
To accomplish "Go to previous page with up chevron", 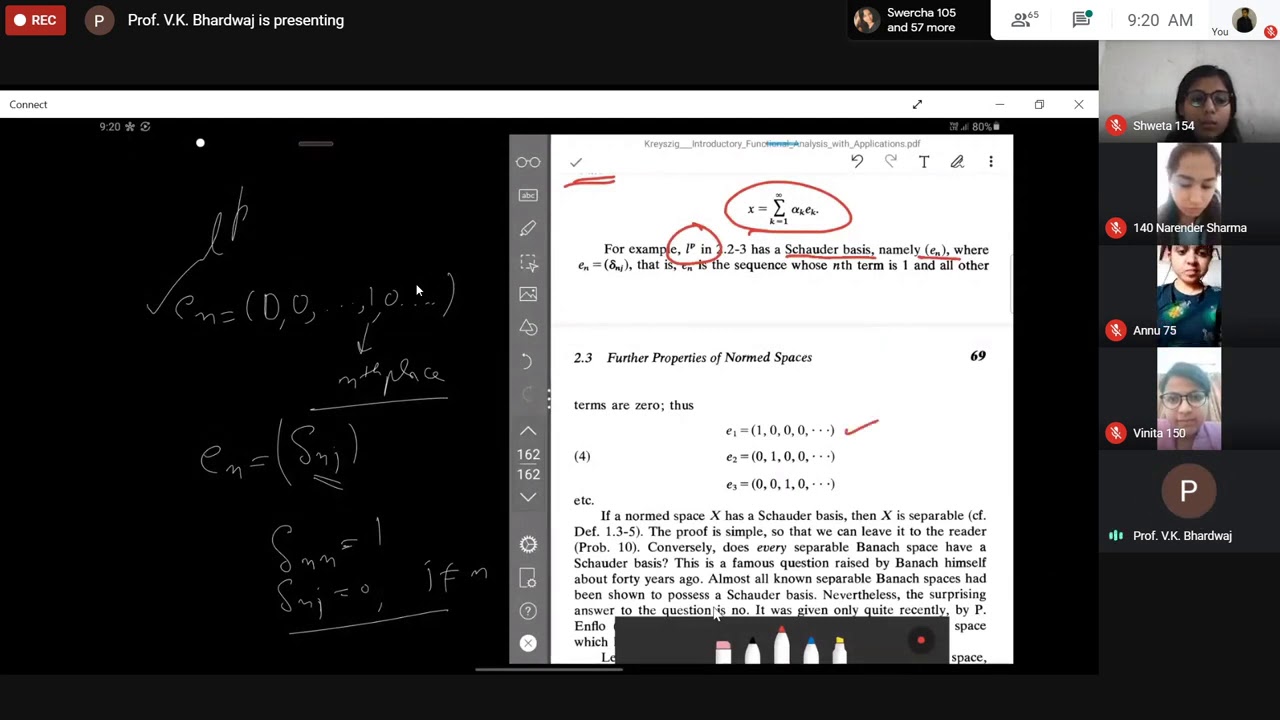I will [528, 431].
